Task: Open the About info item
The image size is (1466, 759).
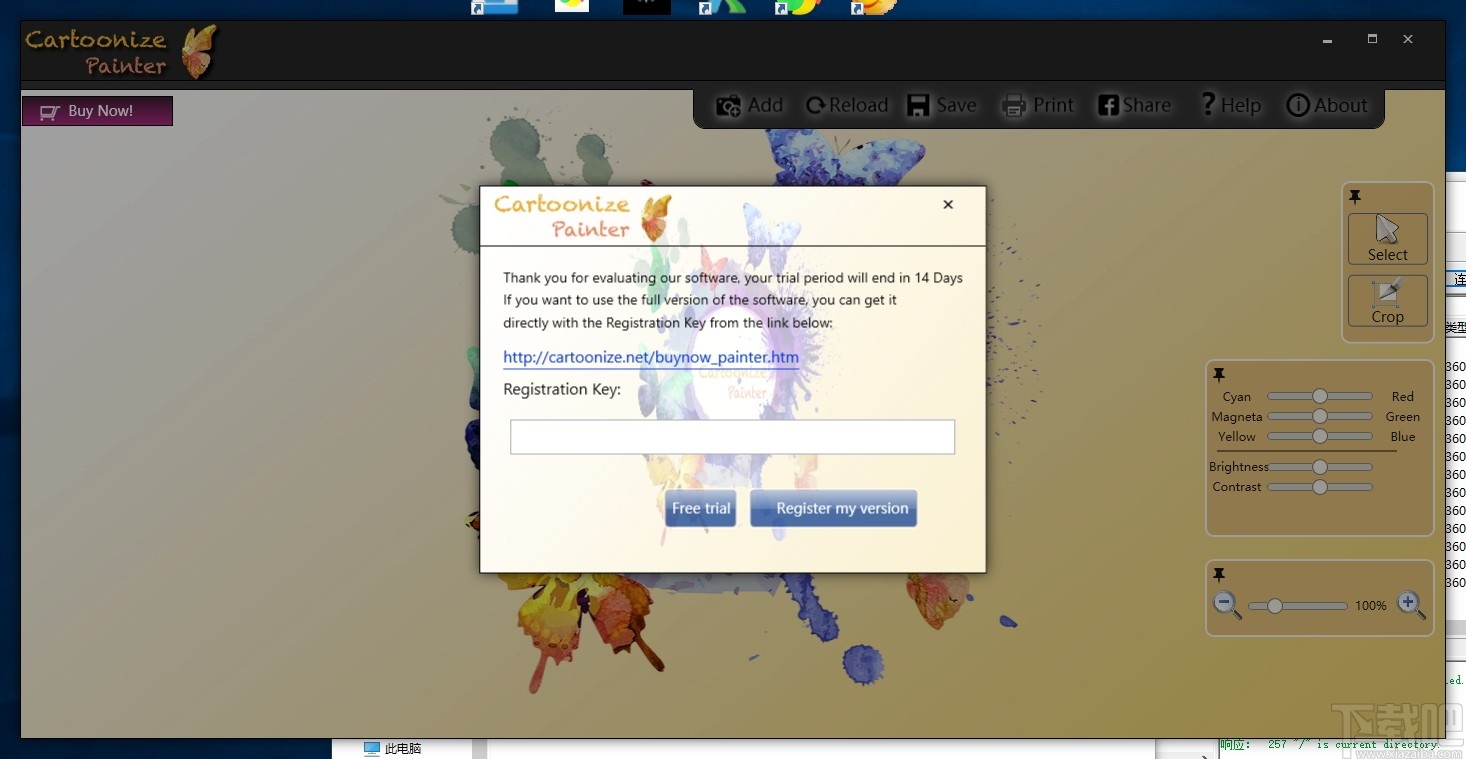Action: (x=1327, y=105)
